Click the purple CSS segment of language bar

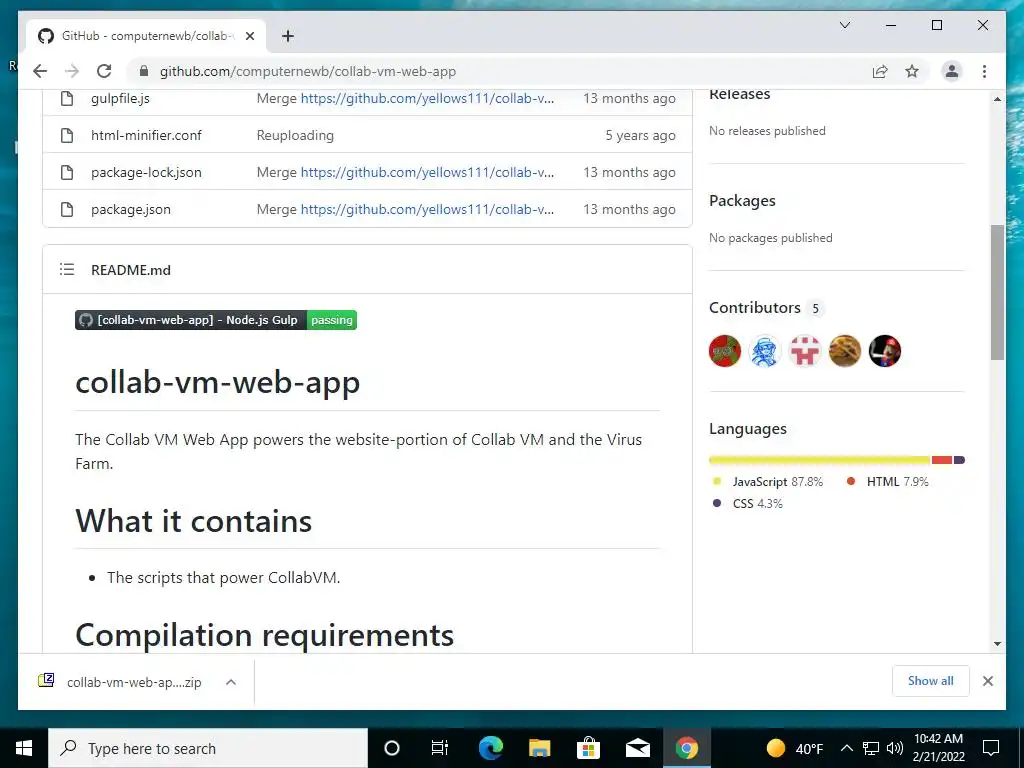tap(959, 460)
